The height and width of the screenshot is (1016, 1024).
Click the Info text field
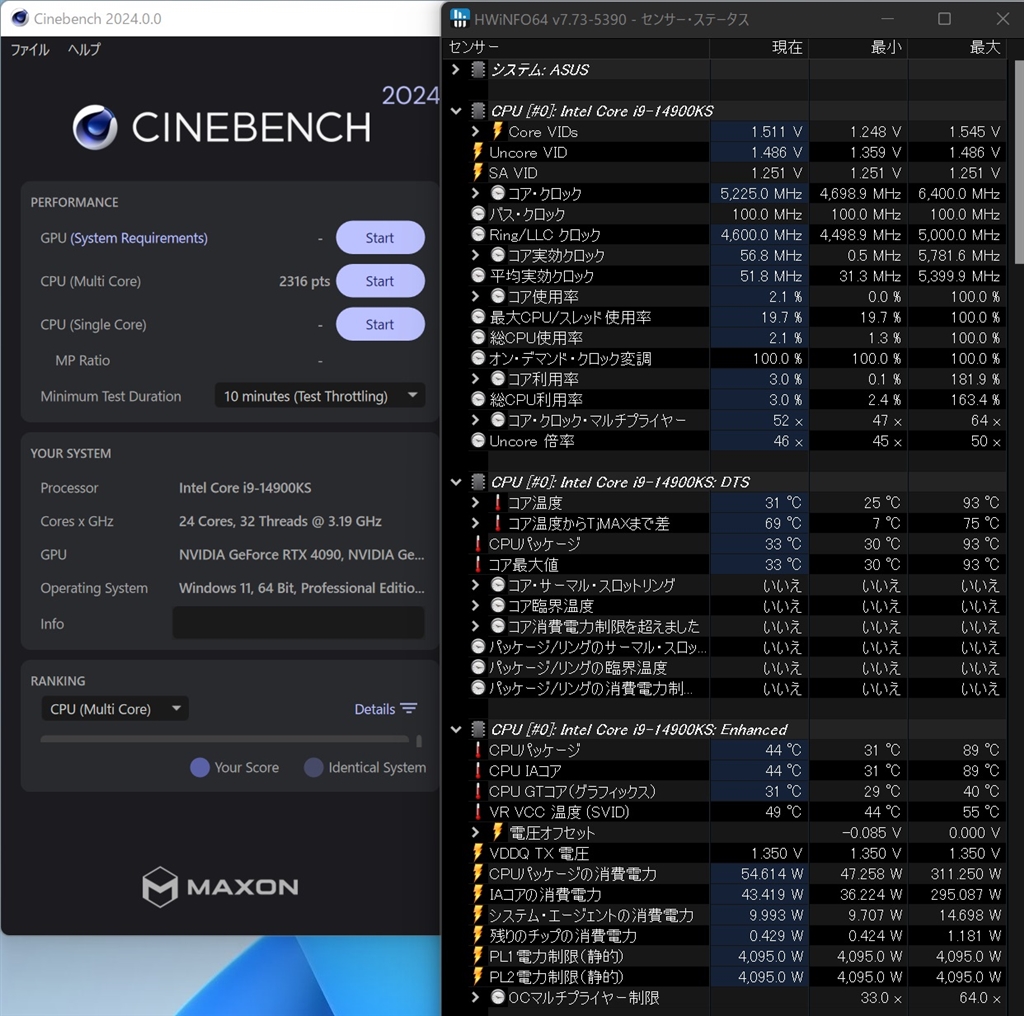coord(298,623)
